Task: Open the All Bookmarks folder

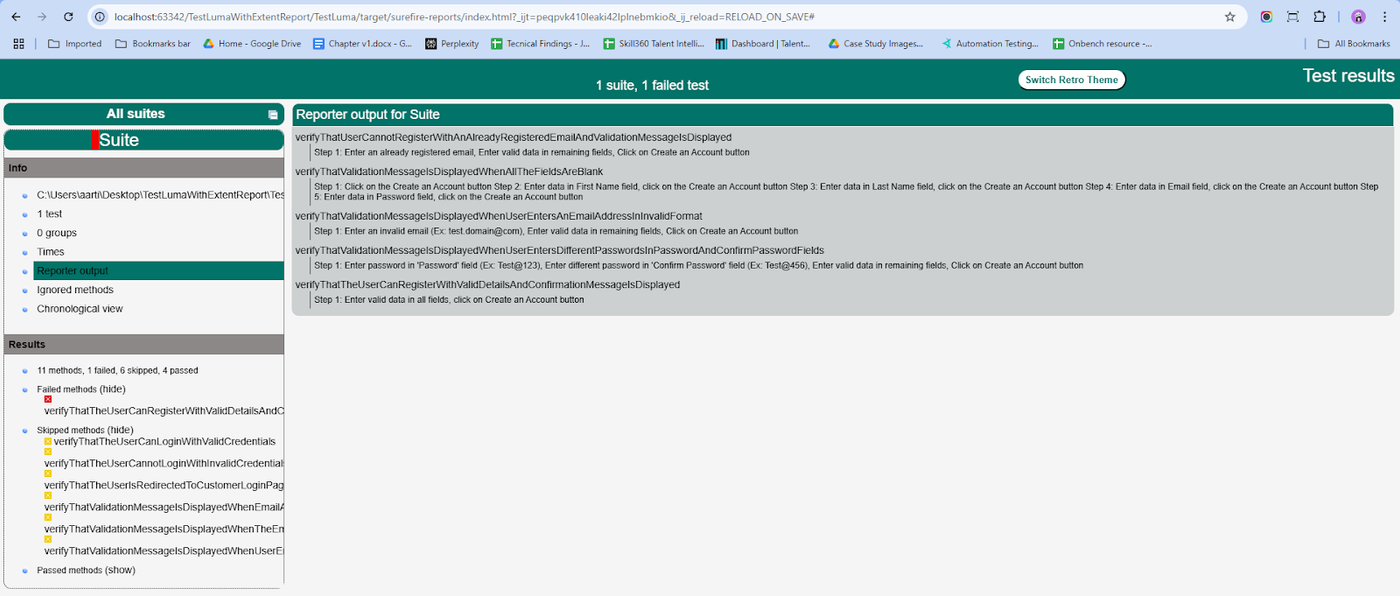Action: click(1354, 44)
